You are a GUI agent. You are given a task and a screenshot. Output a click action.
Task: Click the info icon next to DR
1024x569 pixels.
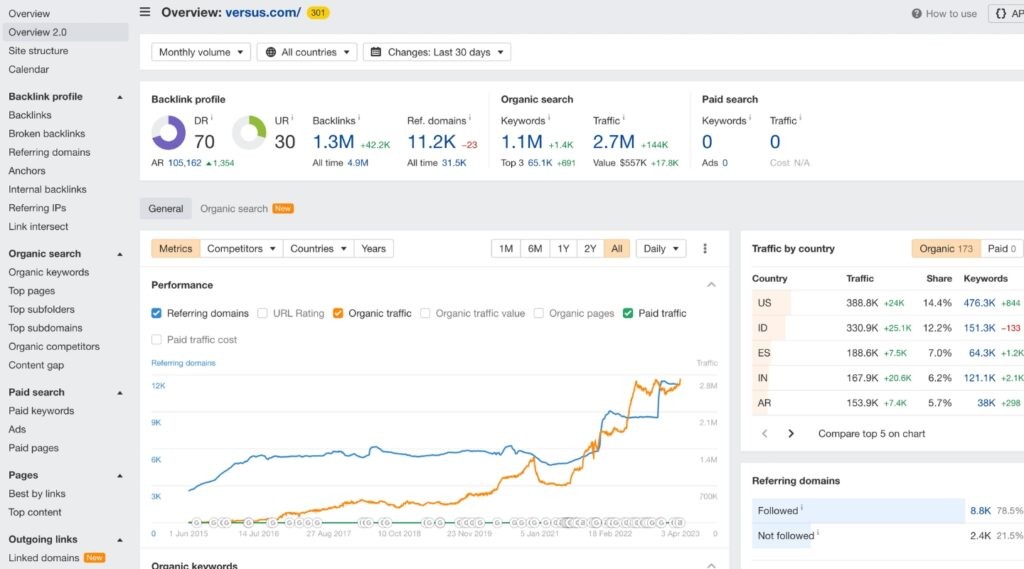click(x=211, y=119)
